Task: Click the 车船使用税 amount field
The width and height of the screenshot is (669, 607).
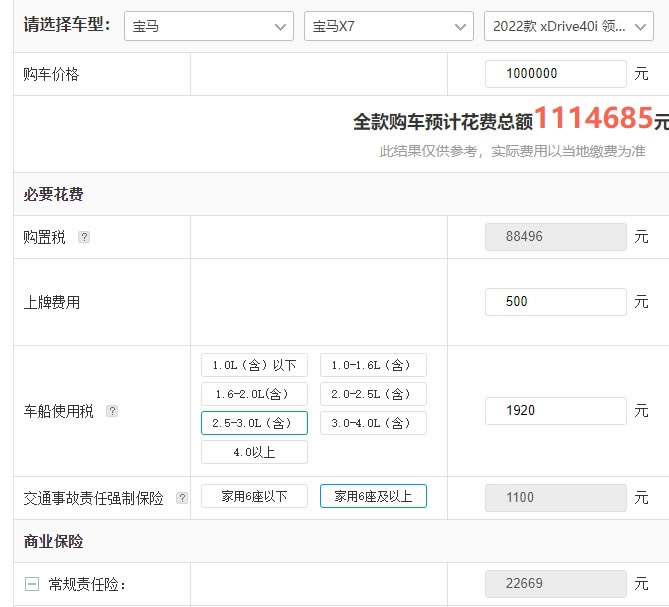Action: pos(556,411)
